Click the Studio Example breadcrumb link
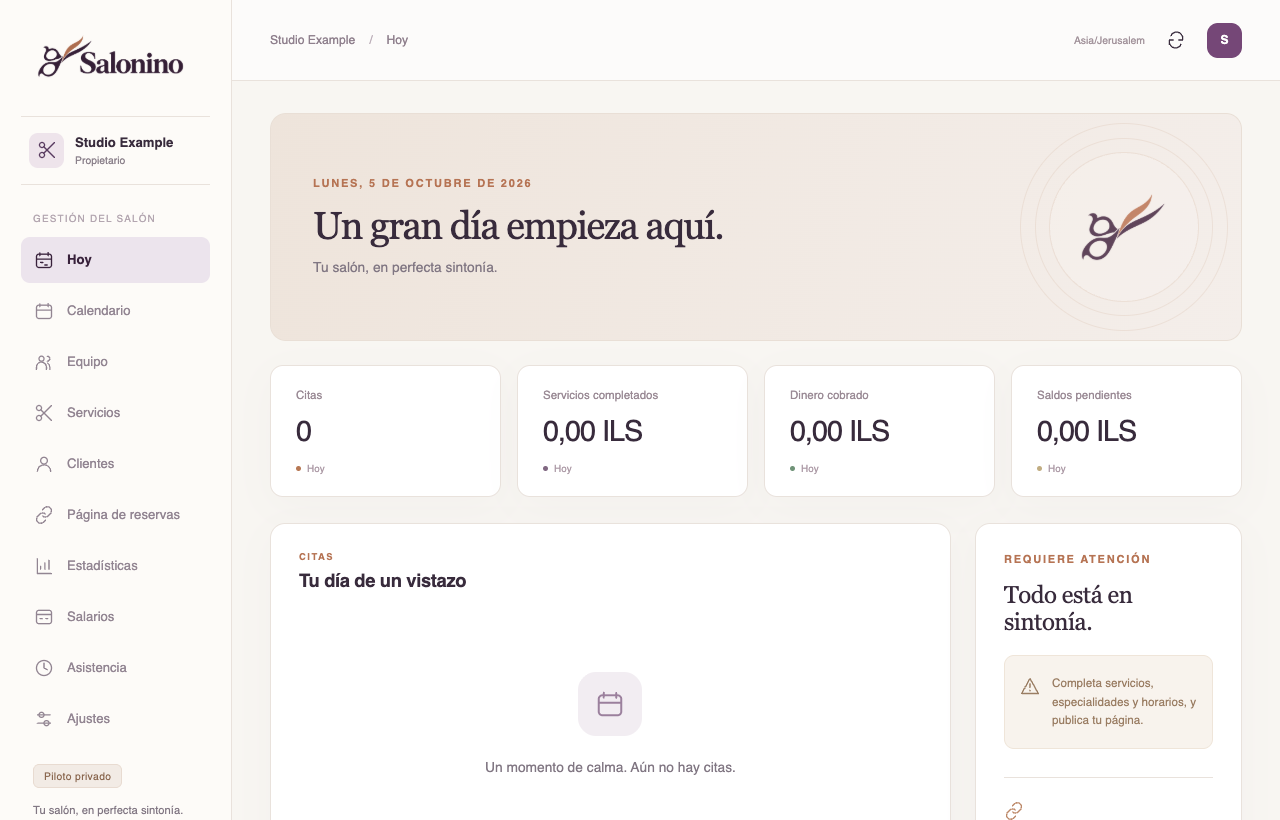Screen dimensions: 1280x820 point(312,40)
